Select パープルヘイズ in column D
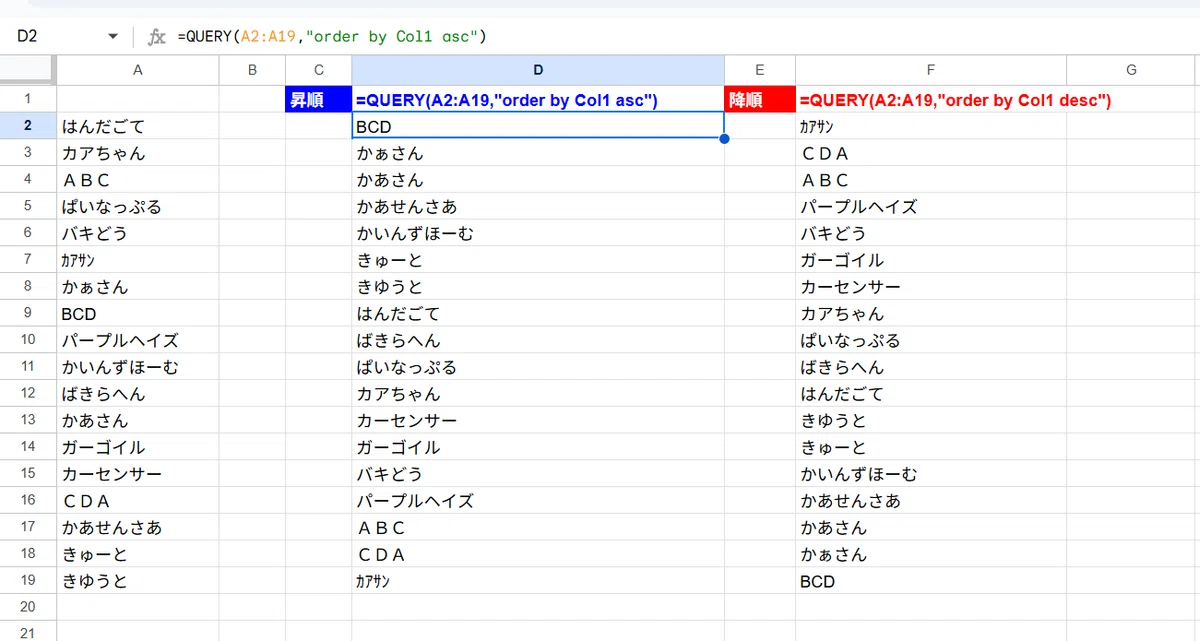This screenshot has height=641, width=1200. pyautogui.click(x=538, y=501)
